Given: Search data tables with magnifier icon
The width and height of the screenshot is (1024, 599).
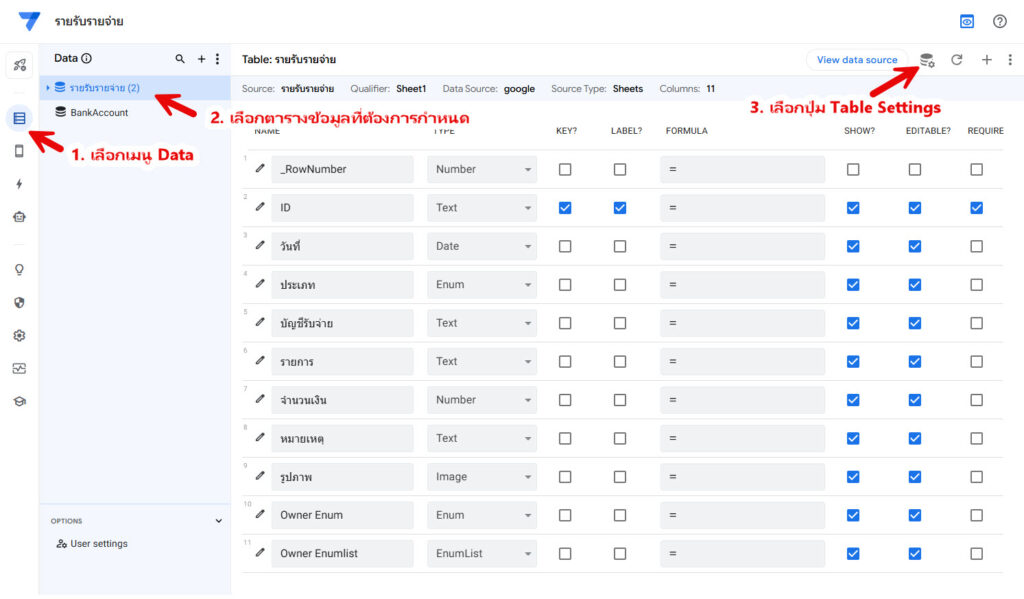Looking at the screenshot, I should click(180, 59).
